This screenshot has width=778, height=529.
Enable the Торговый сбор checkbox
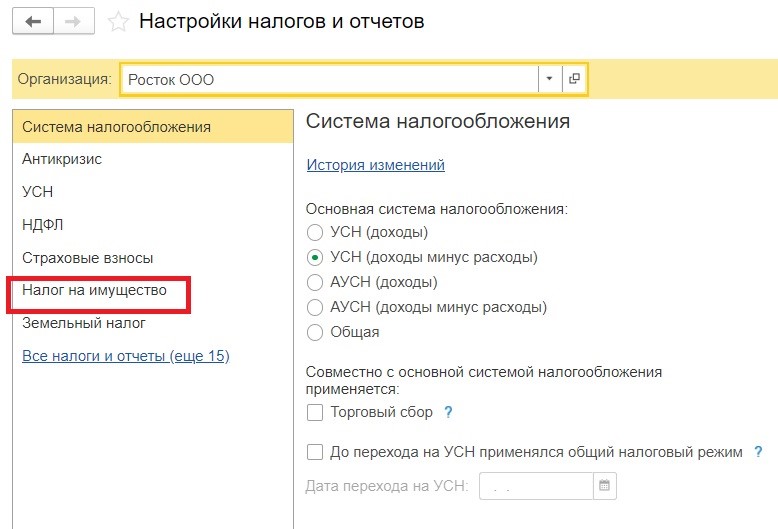tap(315, 412)
